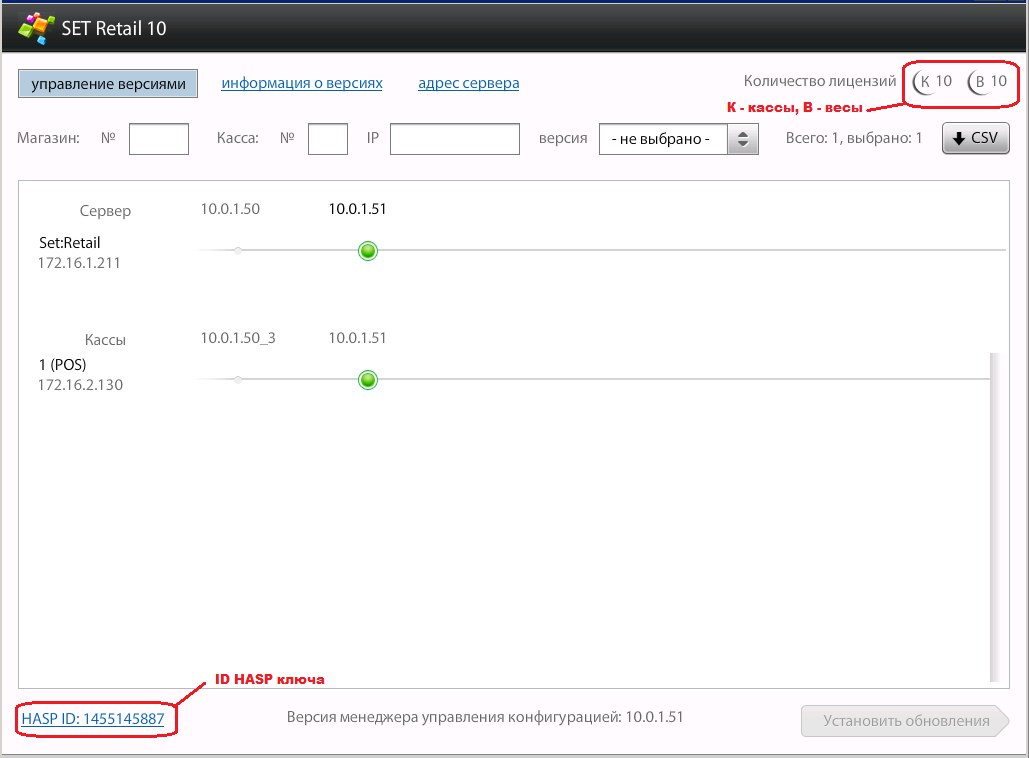Open the информация о версиях link

[302, 83]
